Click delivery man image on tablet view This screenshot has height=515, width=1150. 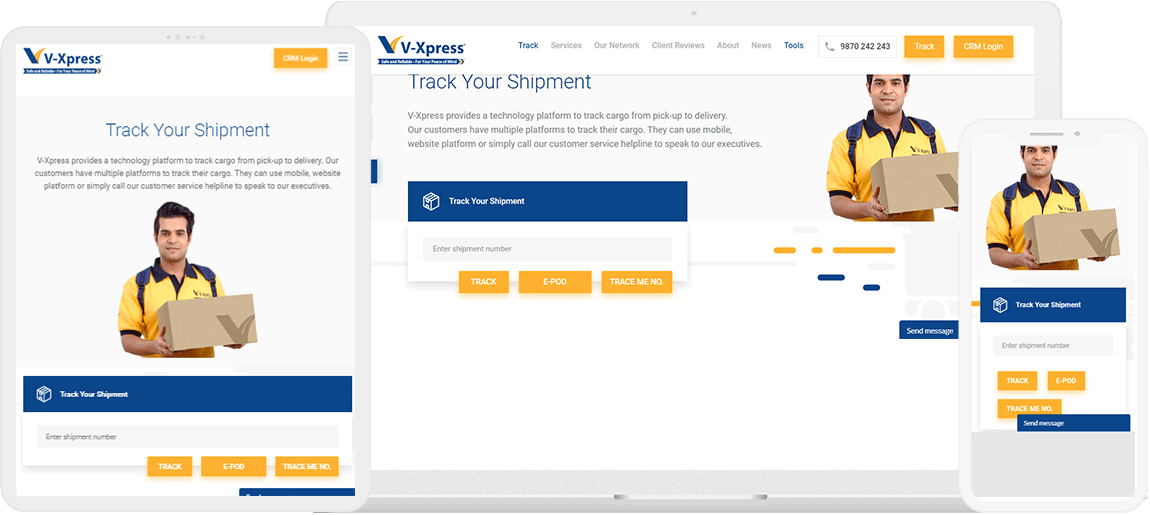(188, 280)
